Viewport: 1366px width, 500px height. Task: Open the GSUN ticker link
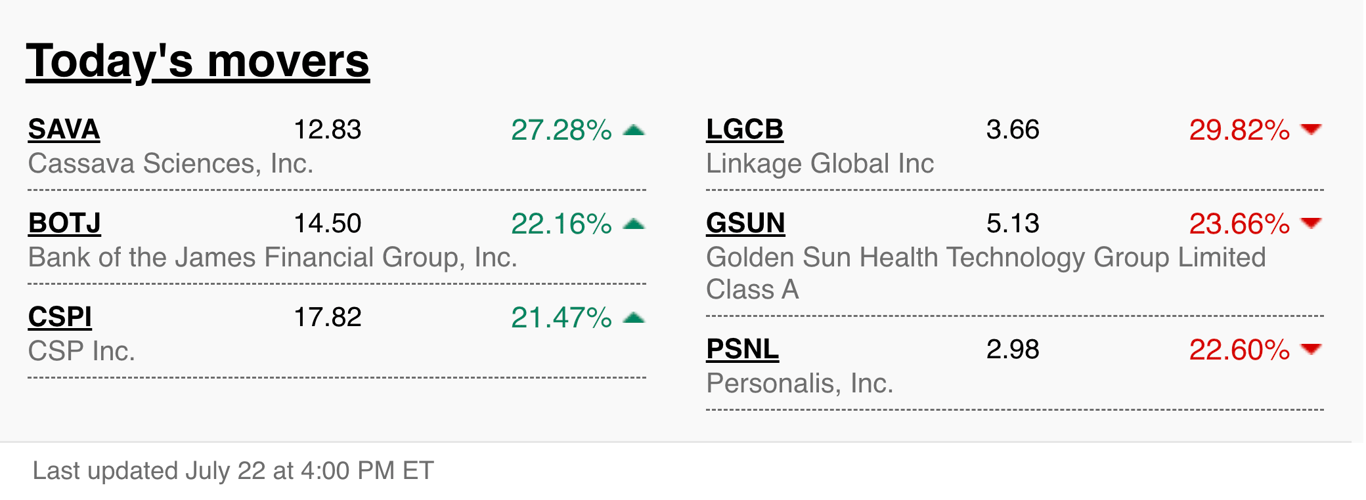coord(746,224)
